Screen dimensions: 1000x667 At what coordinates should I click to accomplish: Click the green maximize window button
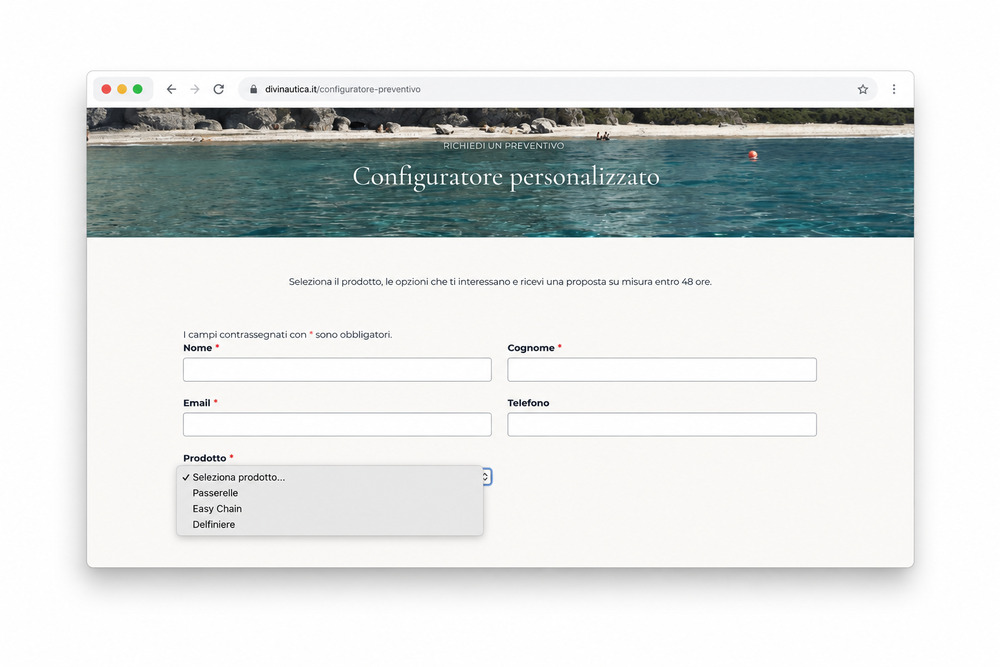(137, 89)
